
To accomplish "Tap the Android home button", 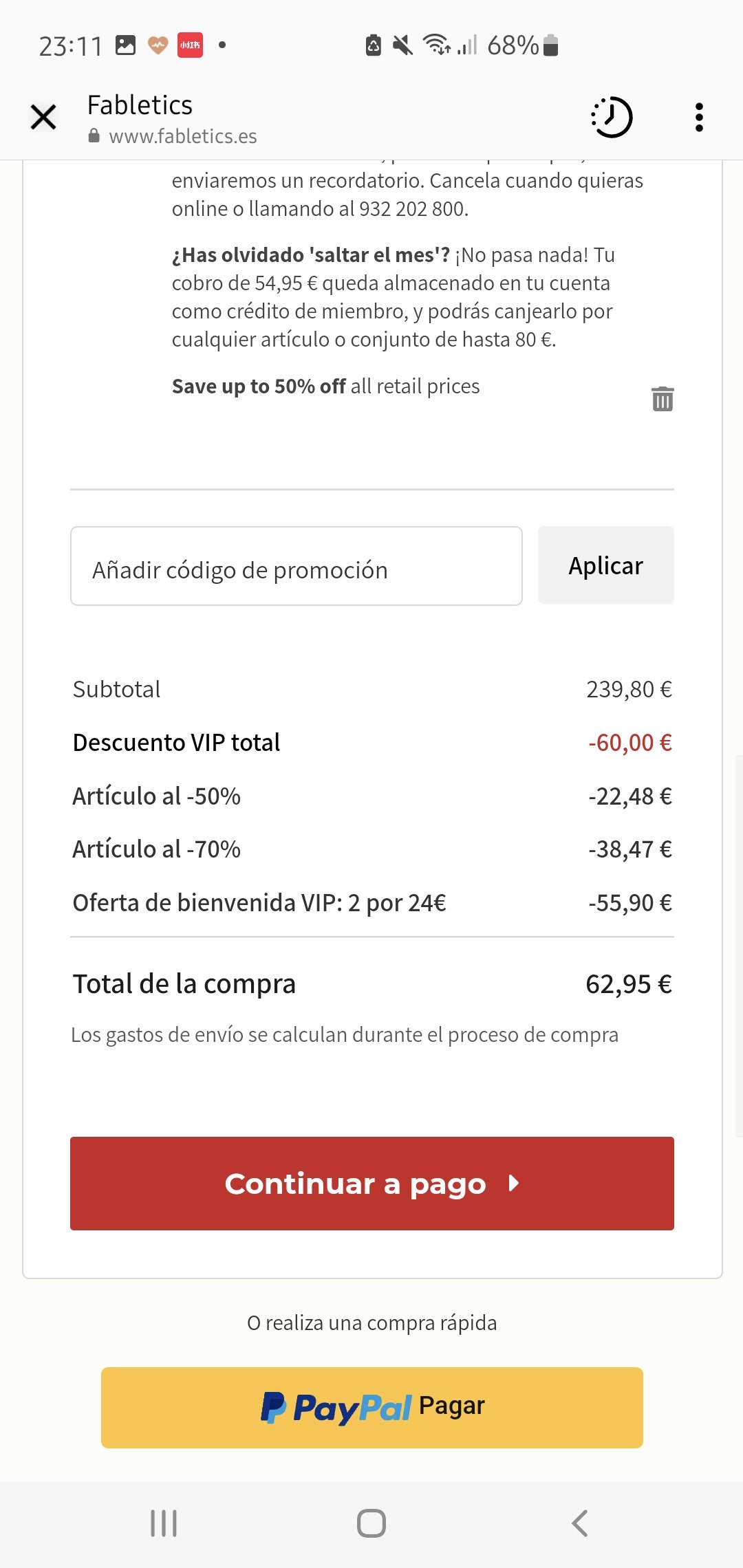I will [371, 1523].
